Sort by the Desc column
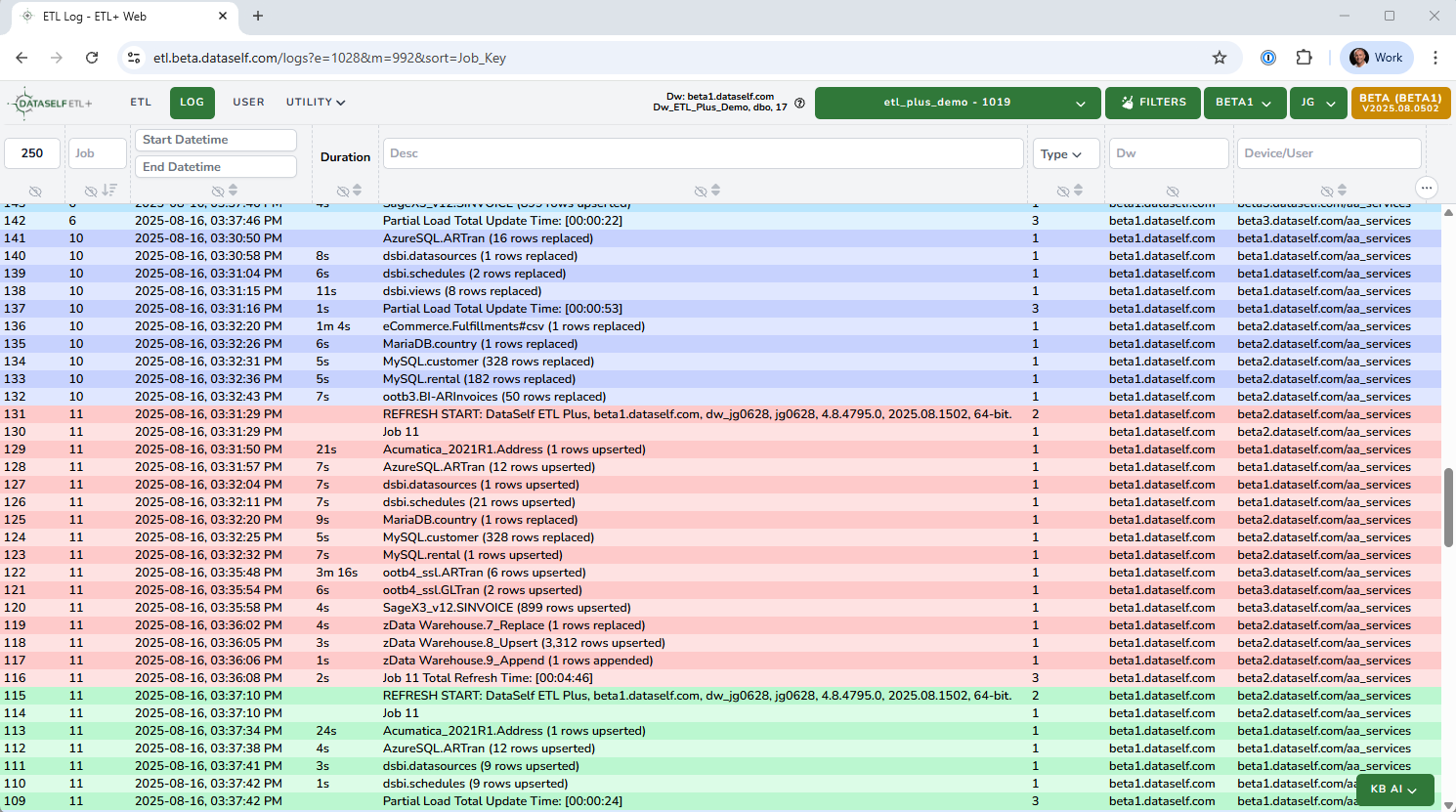The height and width of the screenshot is (812, 1456). point(715,191)
